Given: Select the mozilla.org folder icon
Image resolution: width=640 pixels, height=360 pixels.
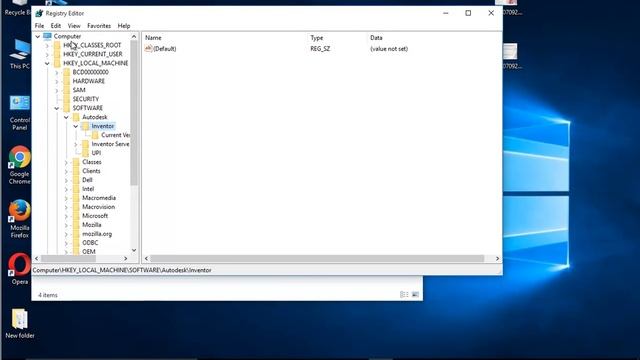Looking at the screenshot, I should point(76,234).
